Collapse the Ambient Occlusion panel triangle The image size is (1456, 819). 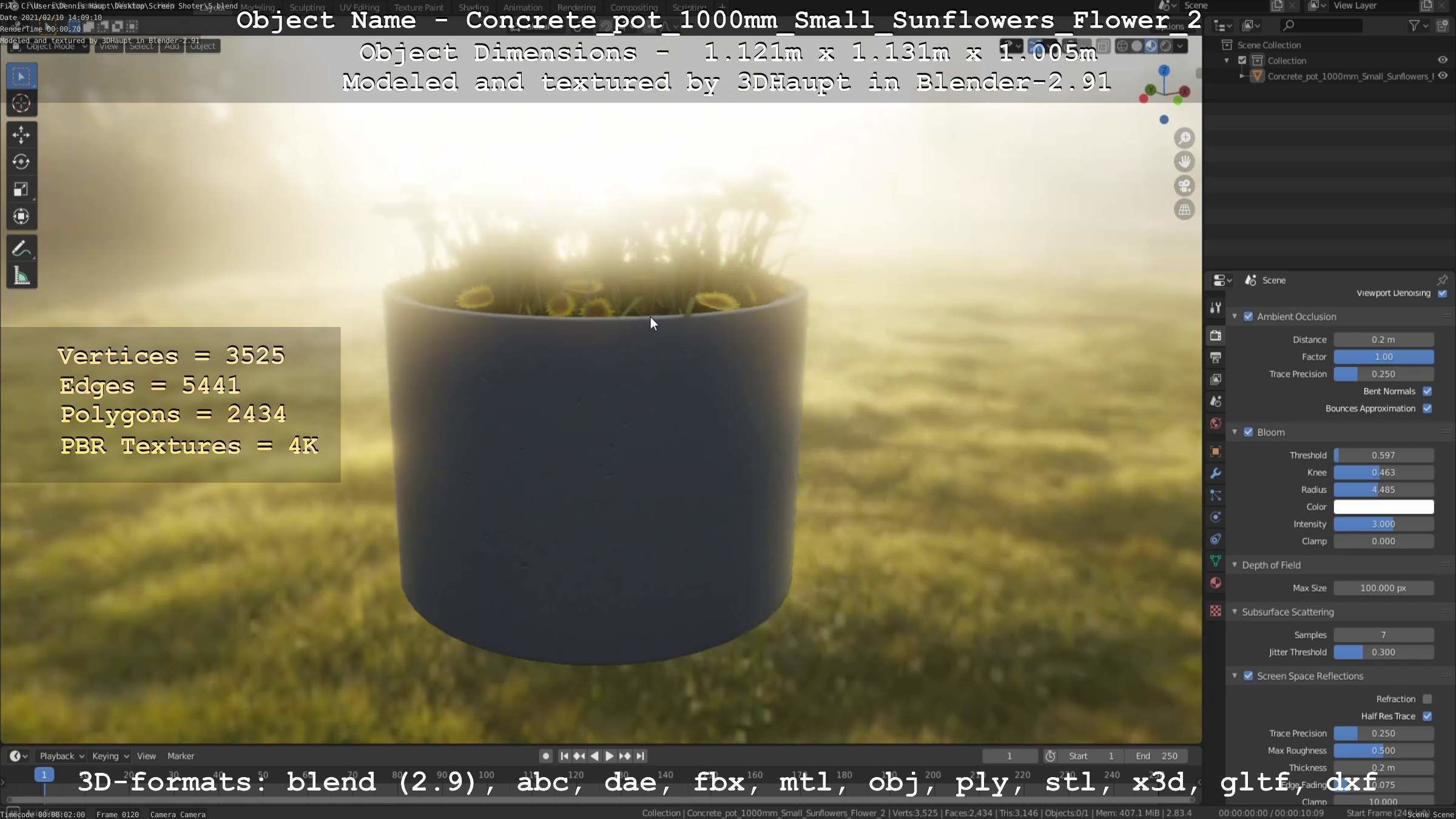(x=1235, y=317)
